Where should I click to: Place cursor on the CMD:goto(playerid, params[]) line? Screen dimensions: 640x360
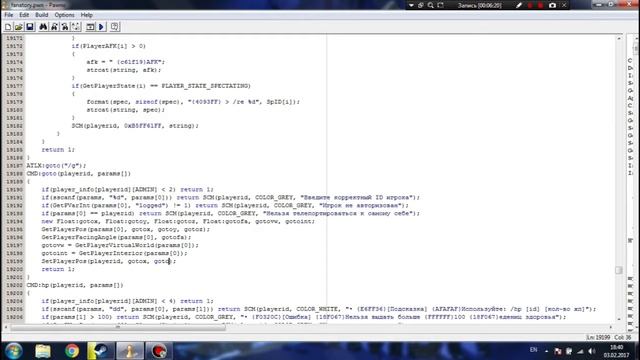(x=78, y=173)
